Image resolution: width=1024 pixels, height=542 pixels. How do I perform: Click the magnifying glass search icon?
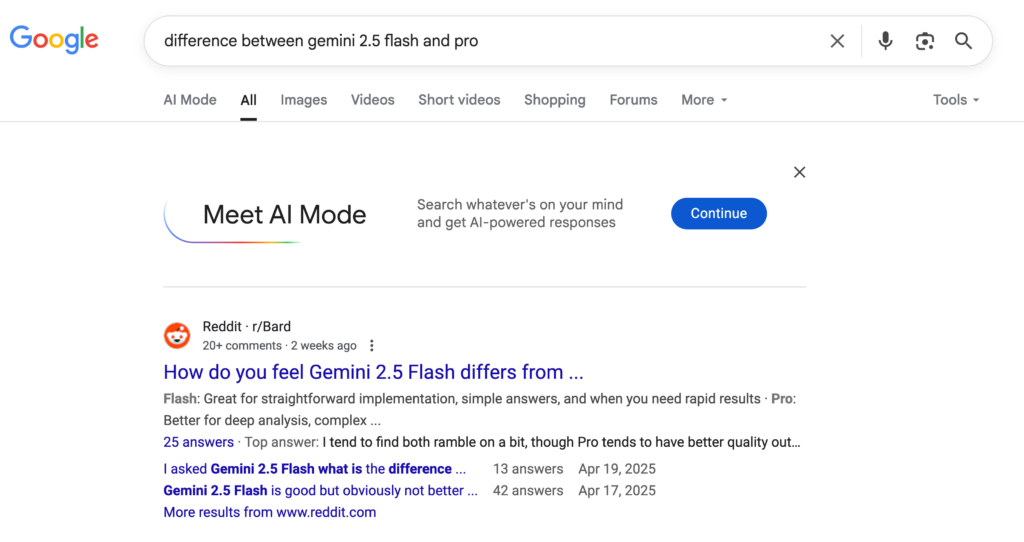click(x=963, y=41)
